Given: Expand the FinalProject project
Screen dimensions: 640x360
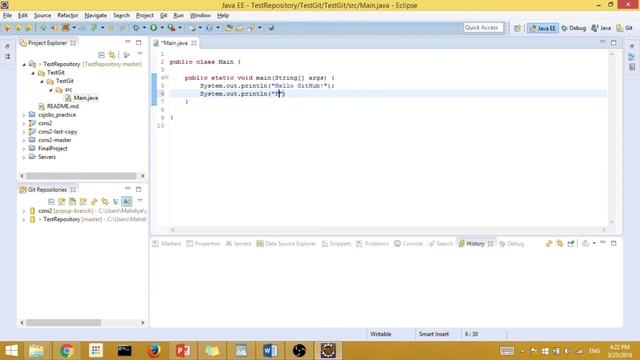Looking at the screenshot, I should 24,149.
